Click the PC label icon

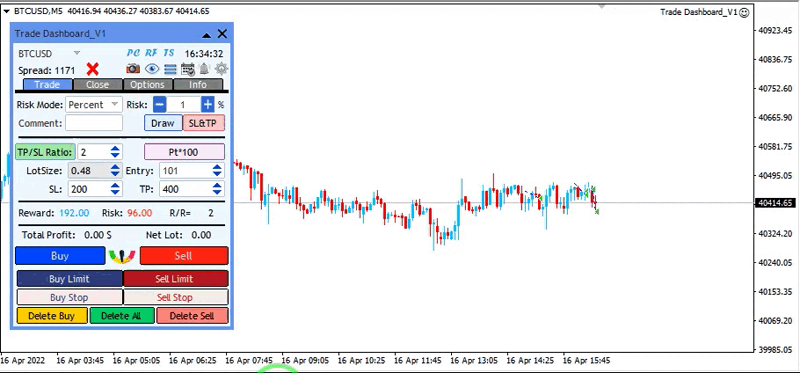click(x=133, y=53)
